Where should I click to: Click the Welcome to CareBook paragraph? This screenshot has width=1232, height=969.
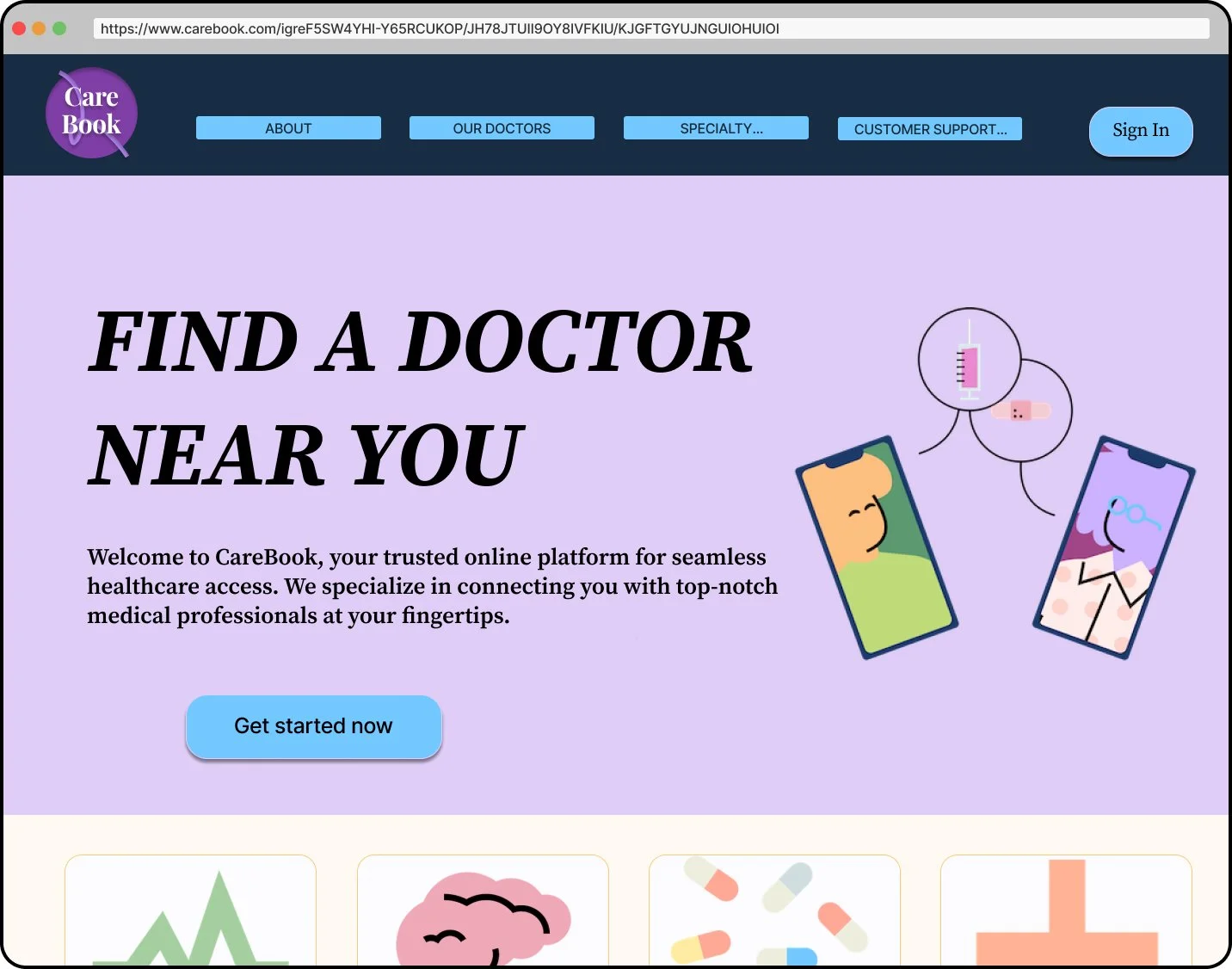[432, 586]
